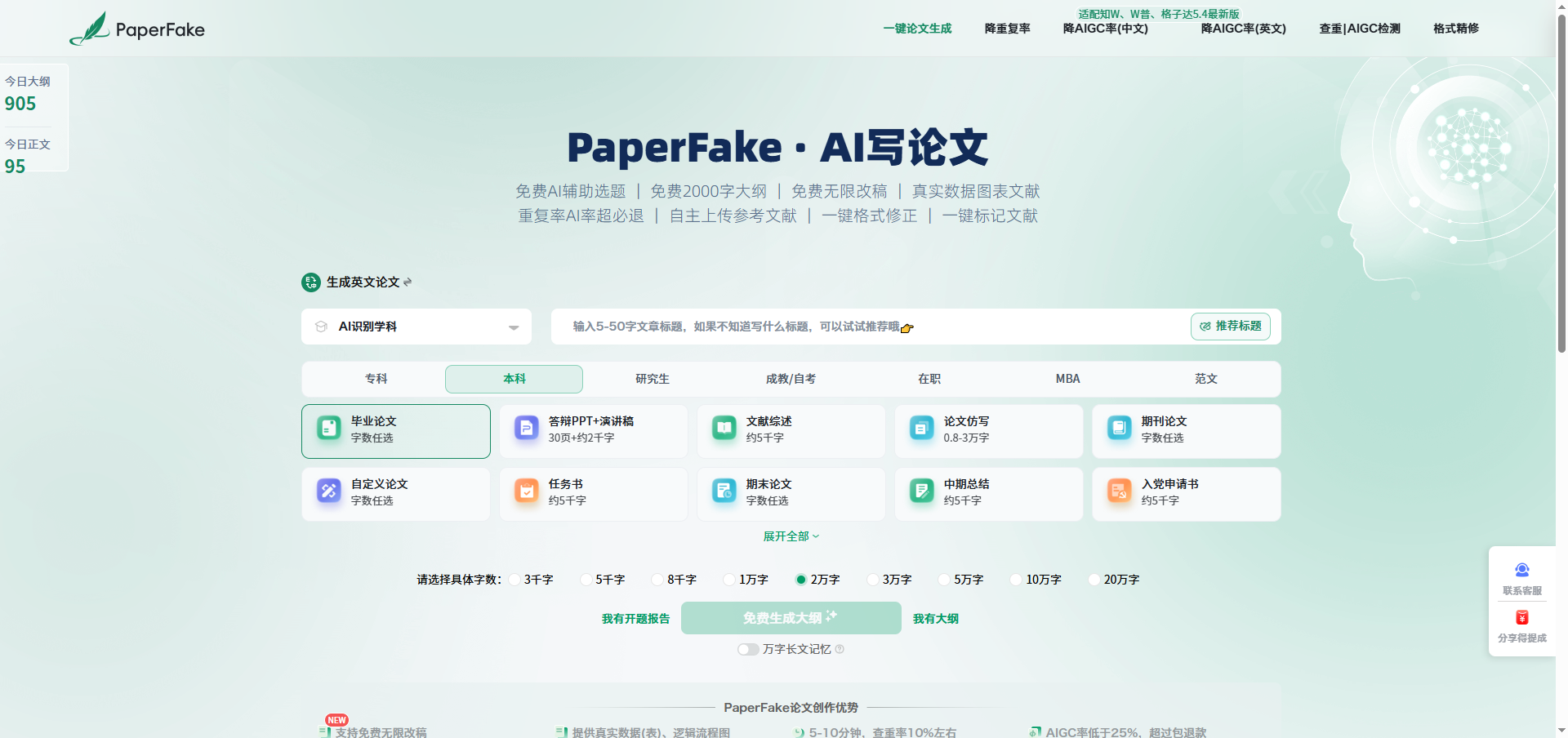Viewport: 1568px width, 738px height.
Task: Click the pointing hand icon in title field
Action: coord(906,328)
